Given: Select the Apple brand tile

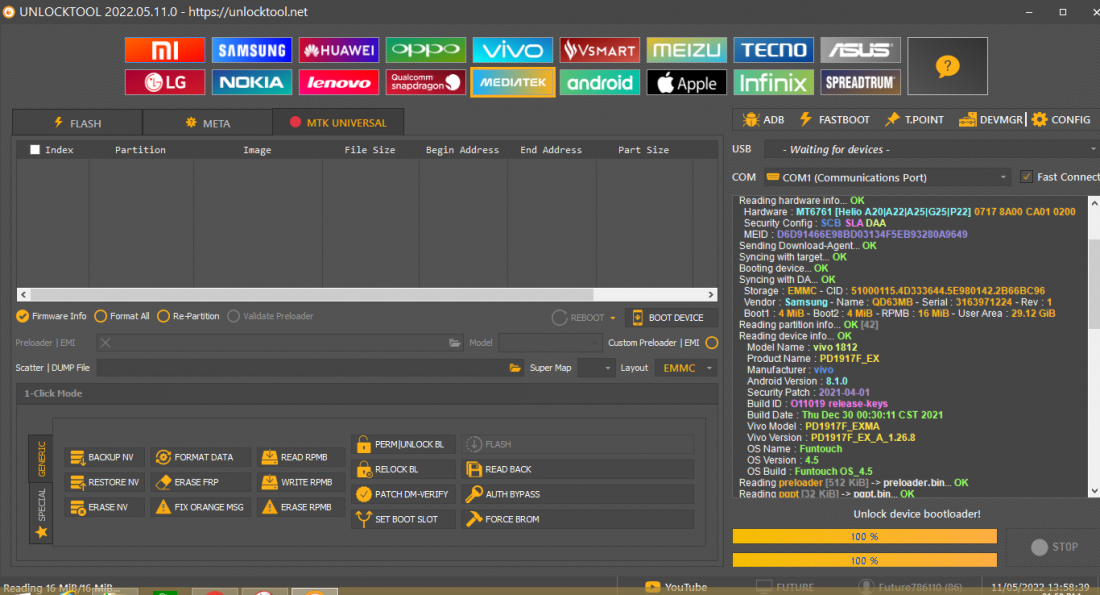Looking at the screenshot, I should point(687,82).
